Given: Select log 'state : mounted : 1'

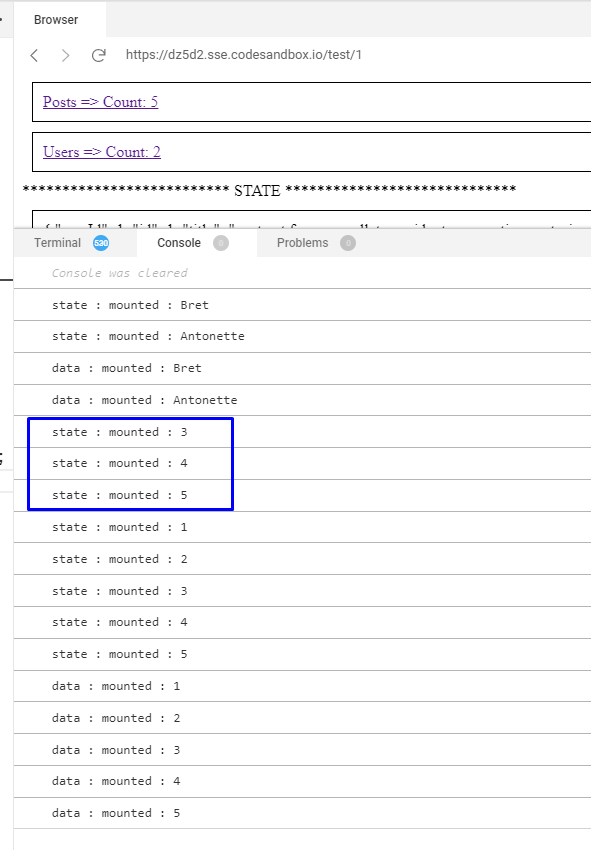Looking at the screenshot, I should point(303,527).
